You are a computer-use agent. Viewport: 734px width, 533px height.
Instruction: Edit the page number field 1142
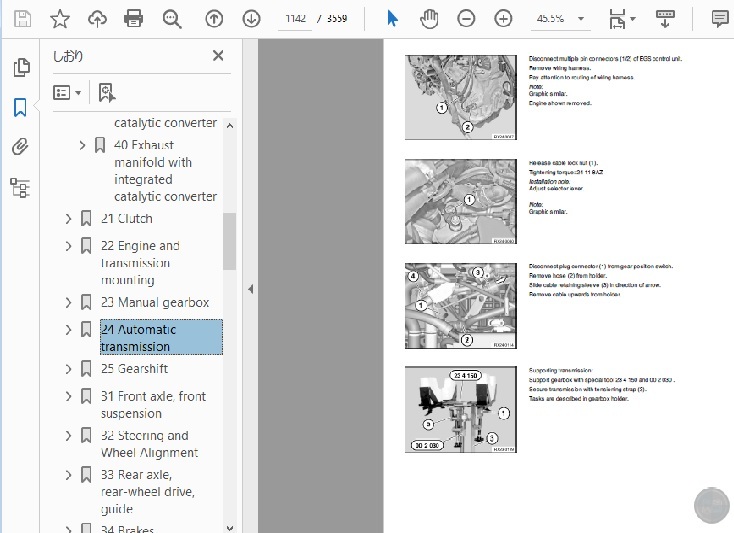click(x=295, y=19)
